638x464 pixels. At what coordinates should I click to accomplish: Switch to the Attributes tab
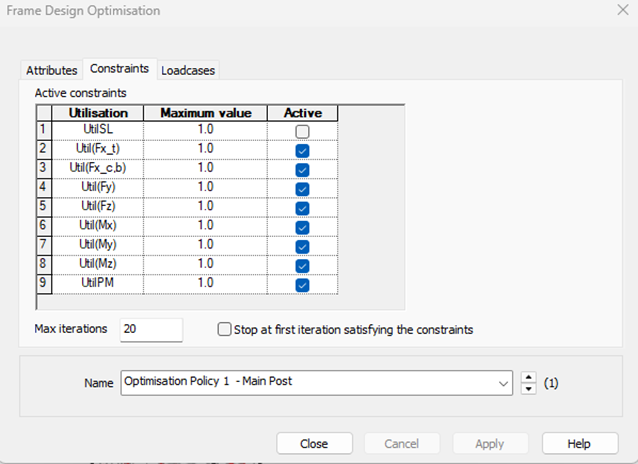point(52,70)
